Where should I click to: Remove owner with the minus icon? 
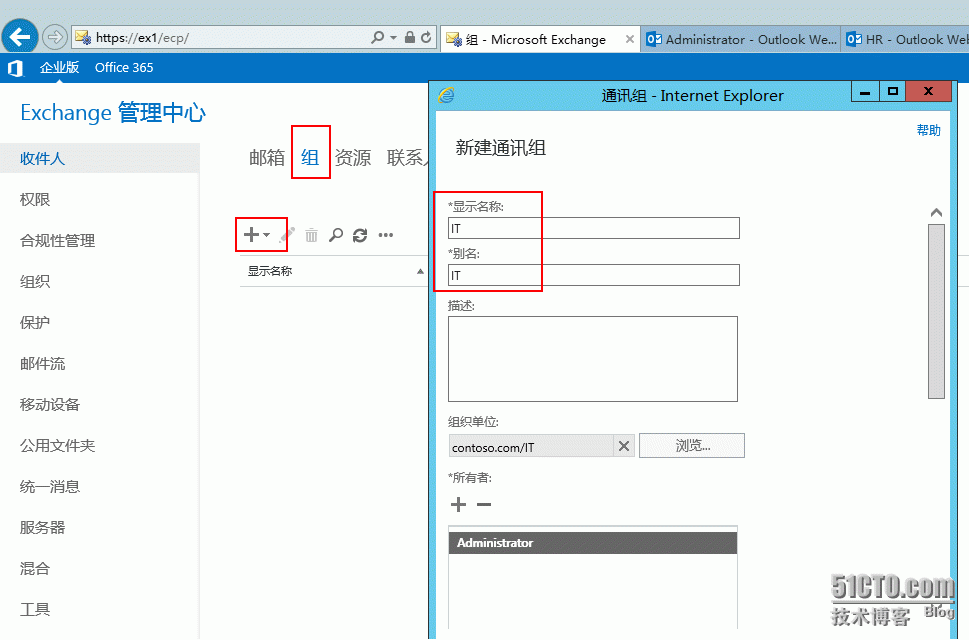click(484, 505)
